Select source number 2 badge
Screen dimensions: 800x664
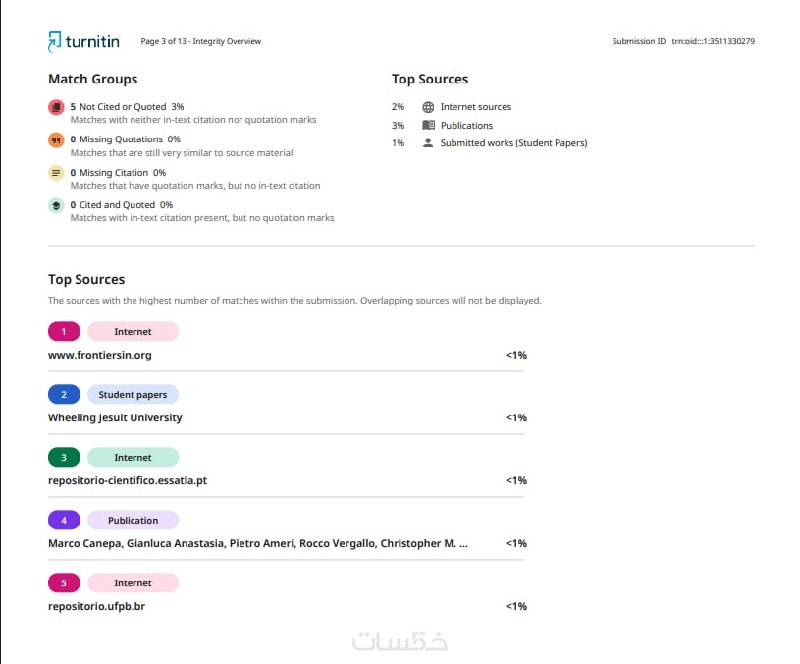pos(64,395)
